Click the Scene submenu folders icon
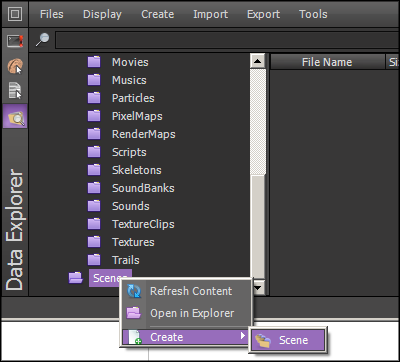Viewport: 400px width, 362px height. (x=263, y=340)
